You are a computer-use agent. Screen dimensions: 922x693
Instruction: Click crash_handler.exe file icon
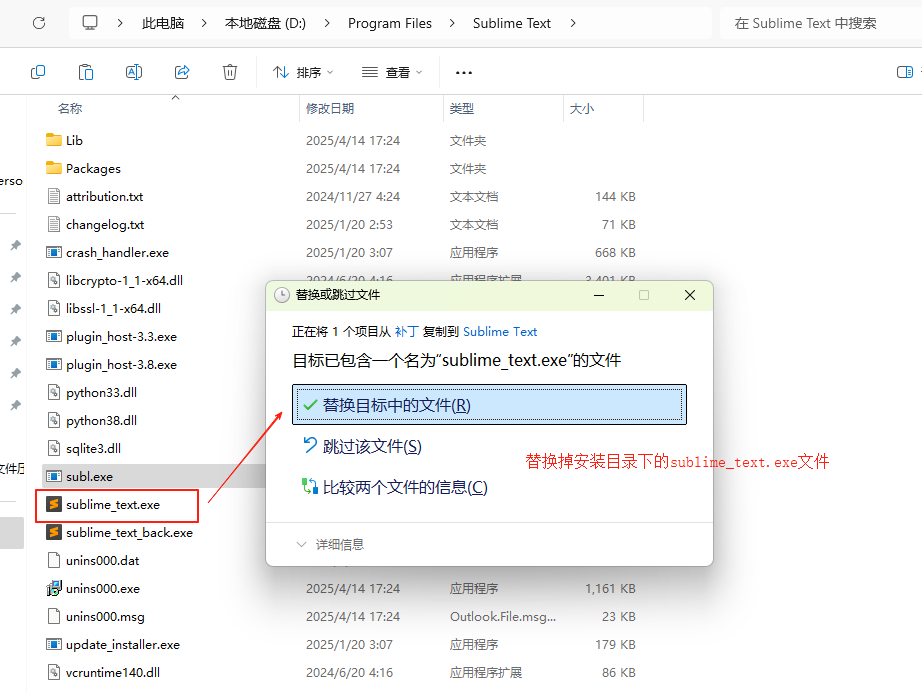54,252
